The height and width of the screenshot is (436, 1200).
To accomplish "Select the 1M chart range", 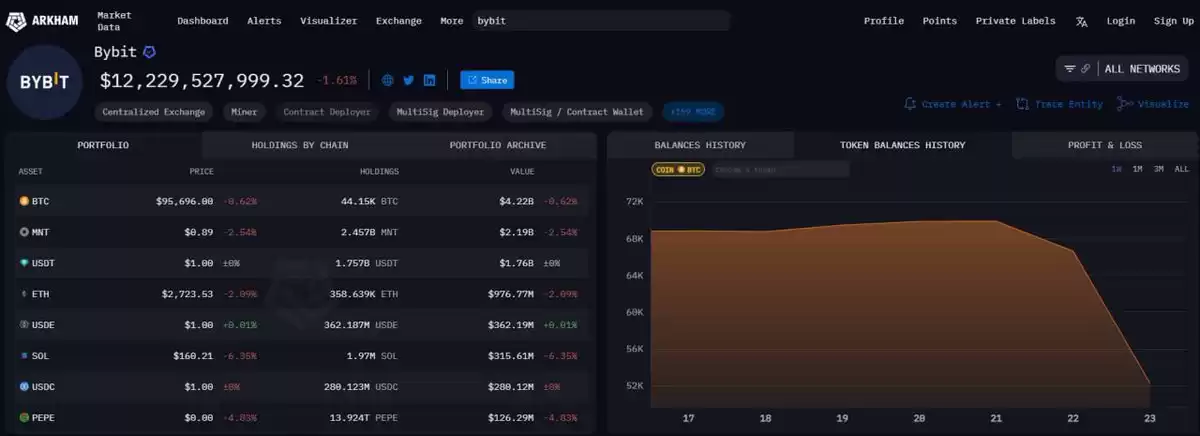I will [1138, 169].
